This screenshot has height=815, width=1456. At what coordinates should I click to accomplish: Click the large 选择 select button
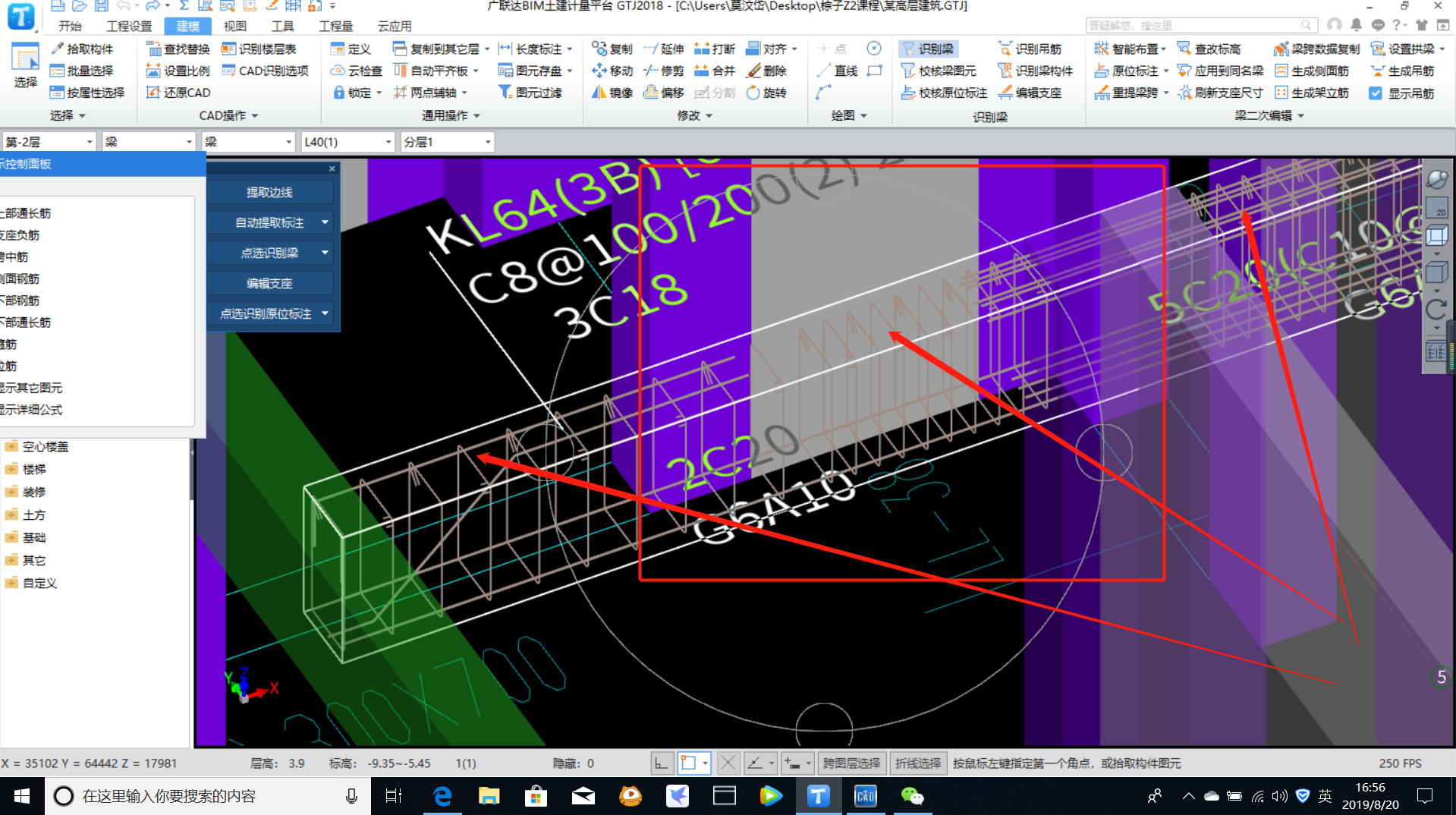click(x=25, y=66)
